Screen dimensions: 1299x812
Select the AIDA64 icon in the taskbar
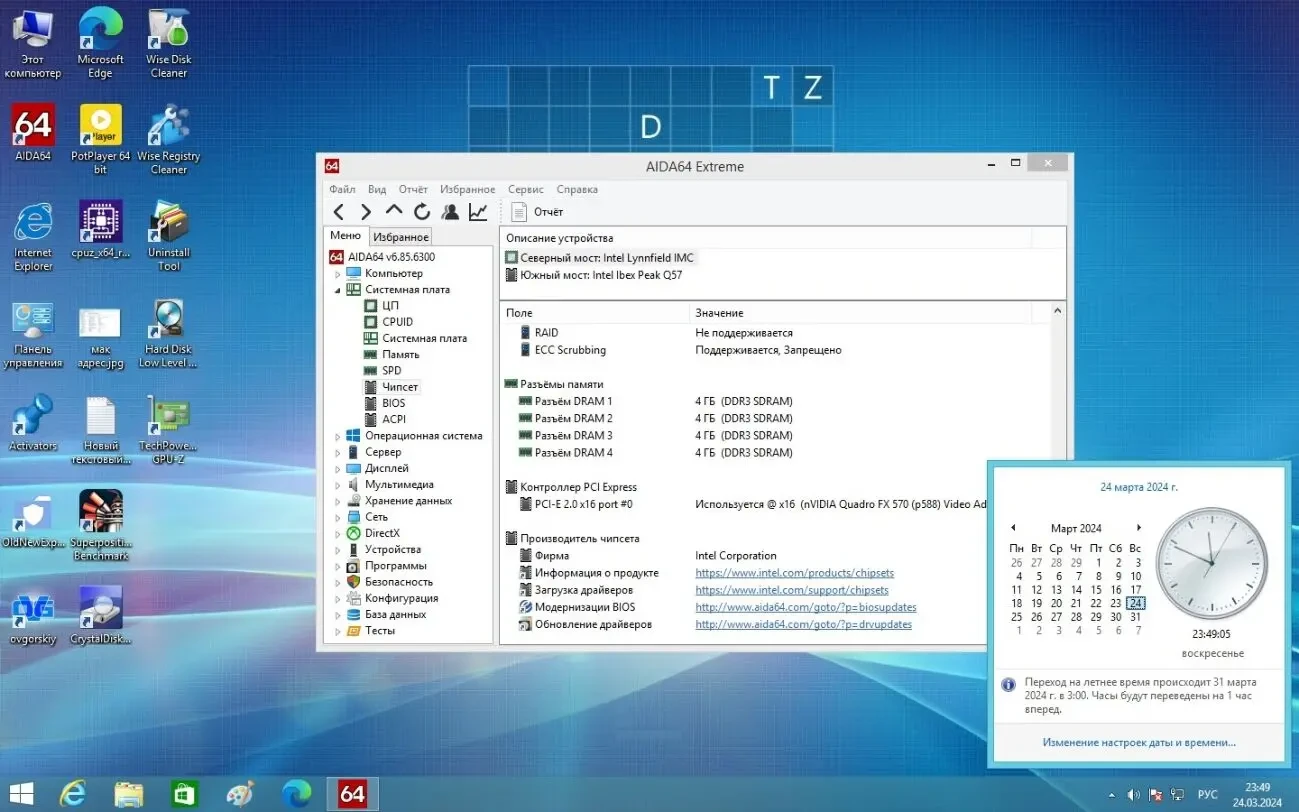point(352,793)
